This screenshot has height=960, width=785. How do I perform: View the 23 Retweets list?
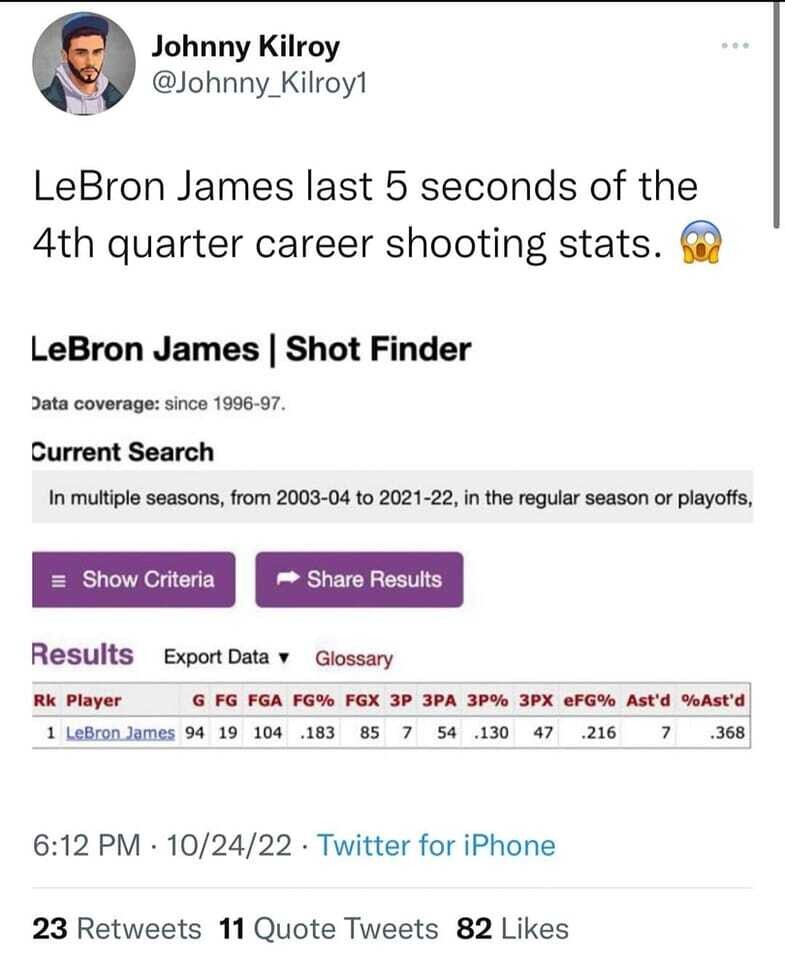tap(117, 928)
